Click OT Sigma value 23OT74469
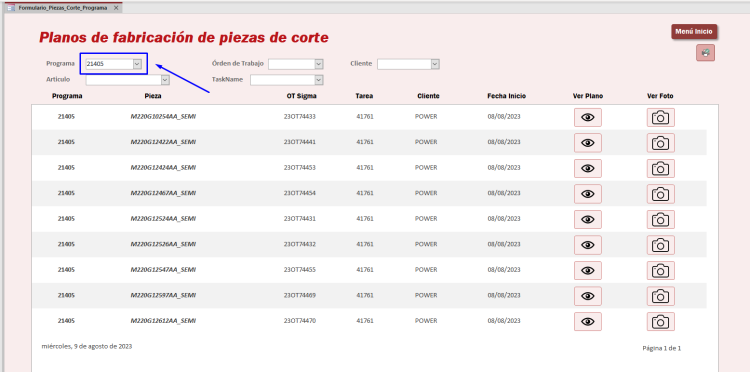The height and width of the screenshot is (372, 750). pos(299,295)
